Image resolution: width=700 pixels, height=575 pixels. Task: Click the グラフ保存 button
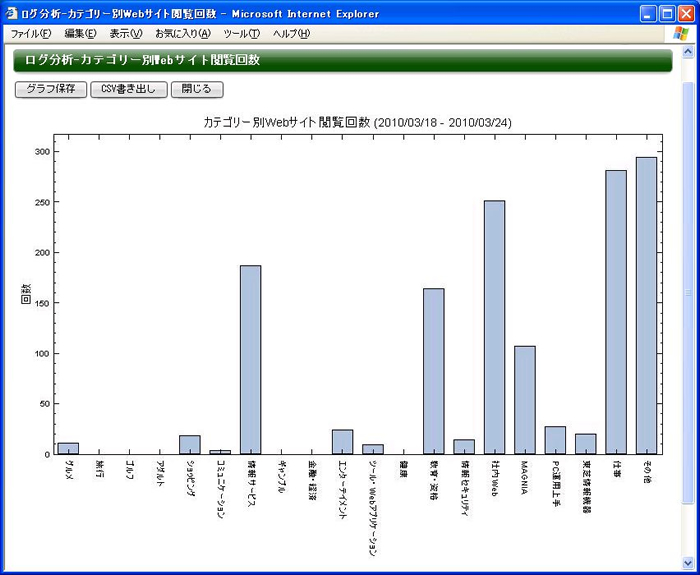click(51, 89)
